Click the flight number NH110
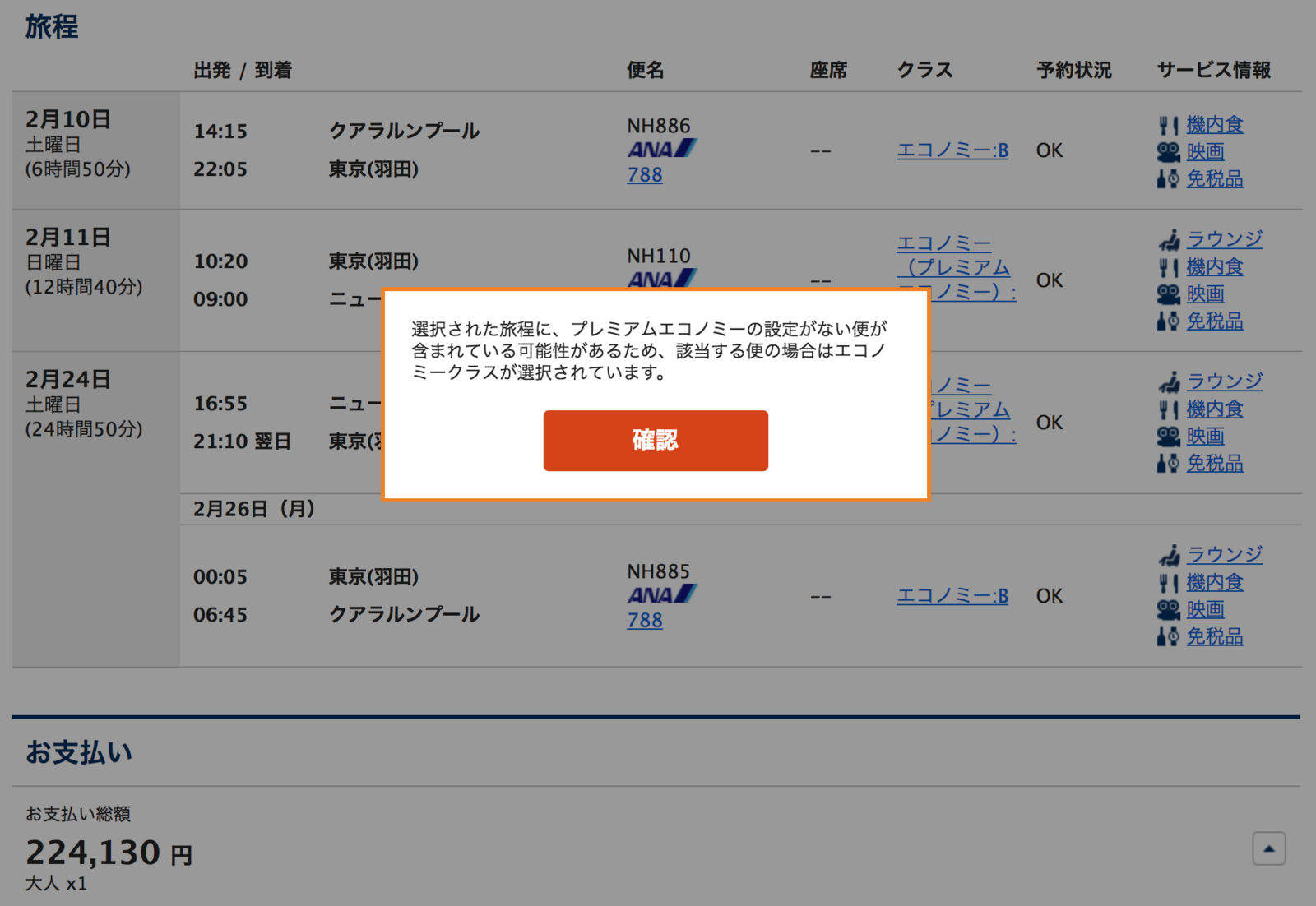This screenshot has height=906, width=1316. pyautogui.click(x=659, y=256)
